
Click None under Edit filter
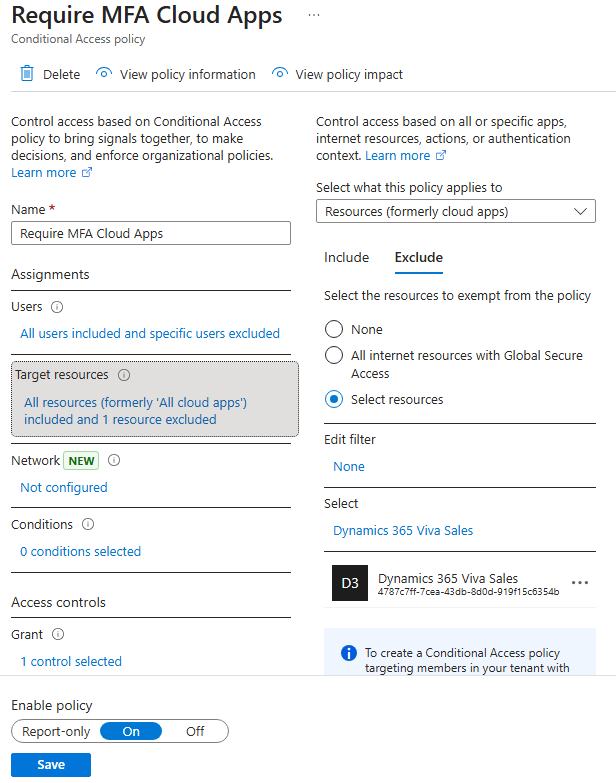(349, 466)
